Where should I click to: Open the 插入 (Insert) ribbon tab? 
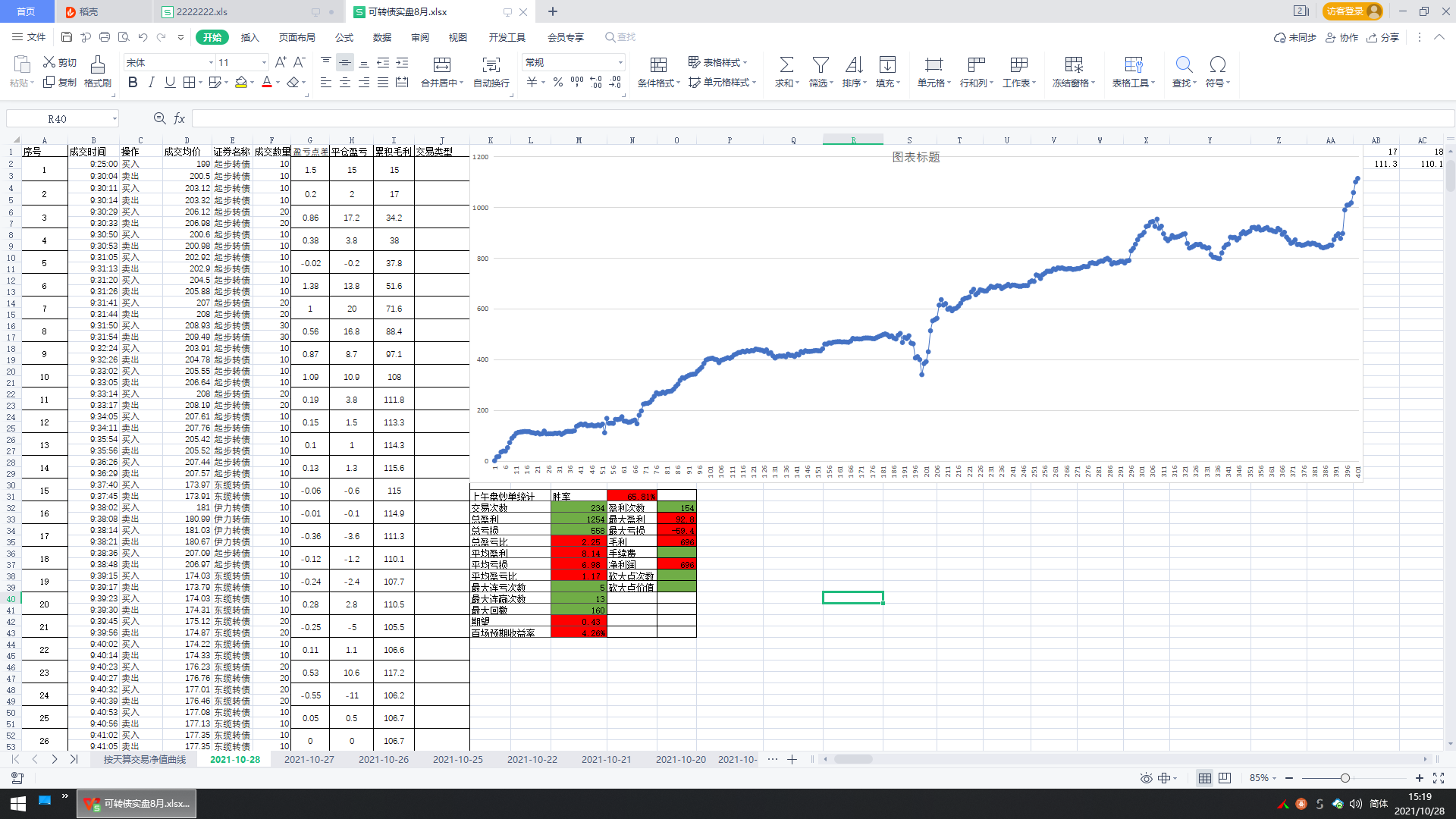[x=249, y=37]
